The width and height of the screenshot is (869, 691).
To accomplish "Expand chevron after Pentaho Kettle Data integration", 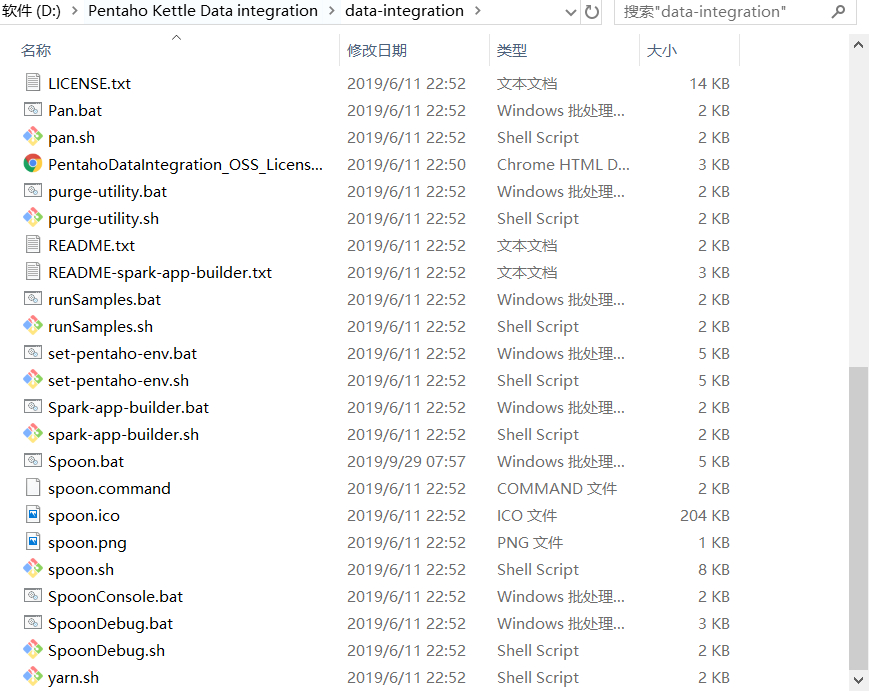I will 331,12.
